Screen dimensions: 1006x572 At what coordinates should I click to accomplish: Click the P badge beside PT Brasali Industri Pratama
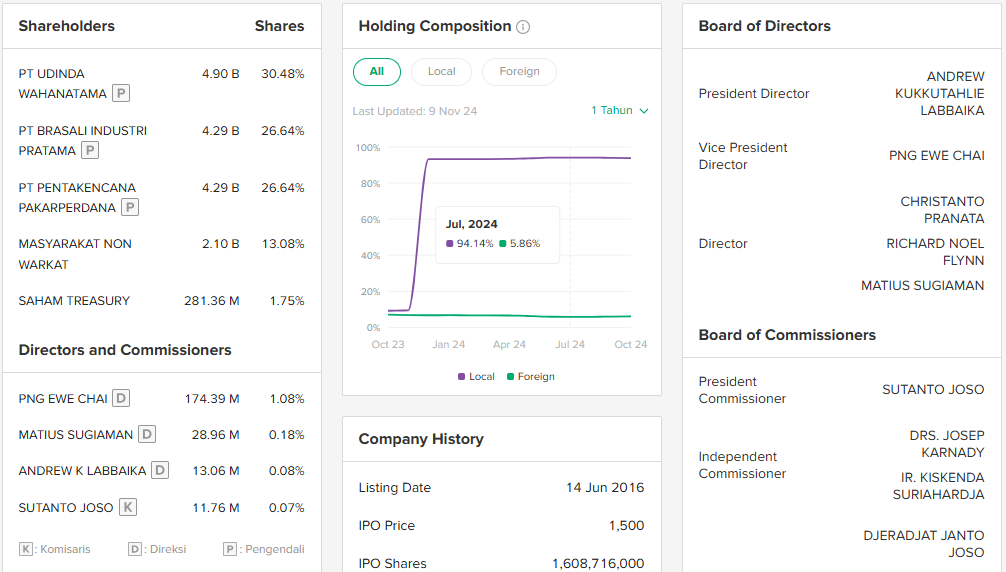pyautogui.click(x=90, y=151)
